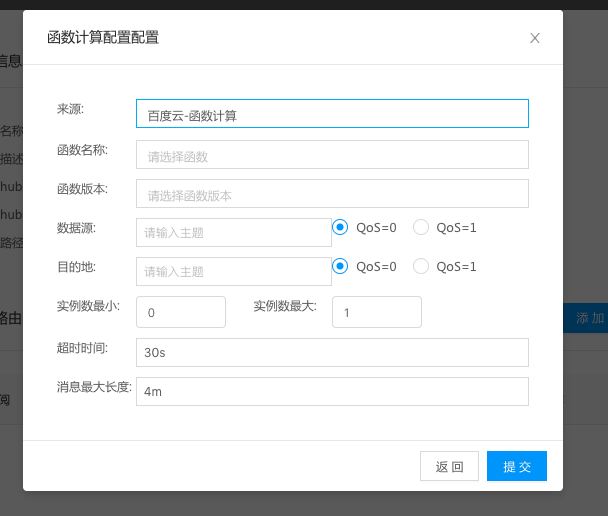The height and width of the screenshot is (516, 608).
Task: Click the 实例数最小 field showing 0
Action: 181,312
